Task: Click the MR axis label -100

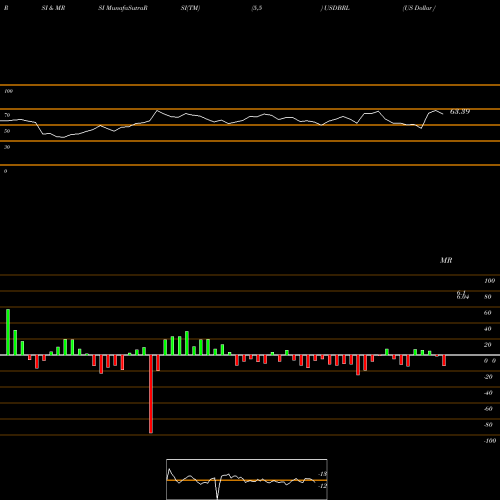Action: click(x=490, y=441)
